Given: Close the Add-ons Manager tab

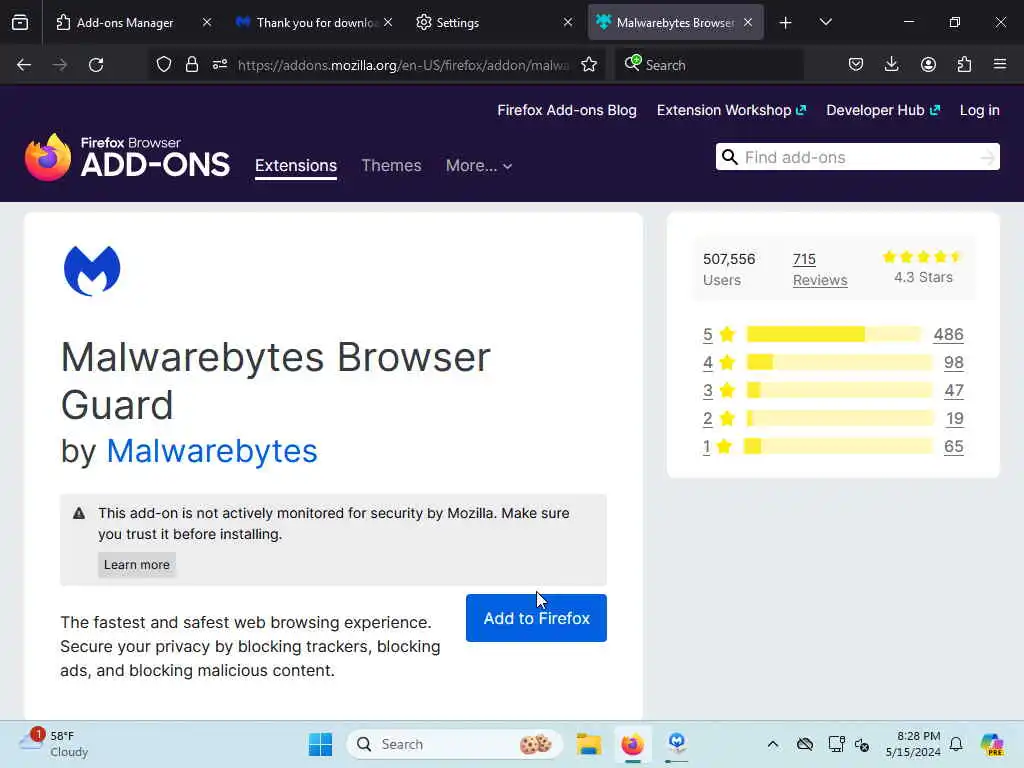Looking at the screenshot, I should (x=207, y=22).
